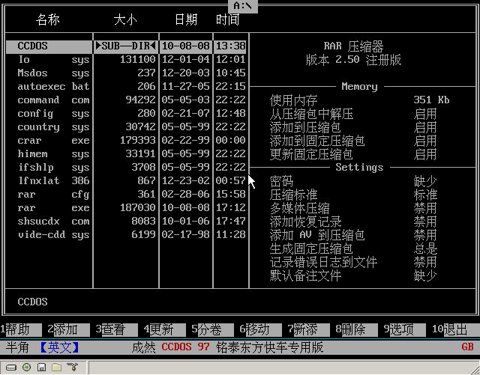The width and height of the screenshot is (480, 375).
Task: Click the A:\ drive path label
Action: [x=243, y=6]
